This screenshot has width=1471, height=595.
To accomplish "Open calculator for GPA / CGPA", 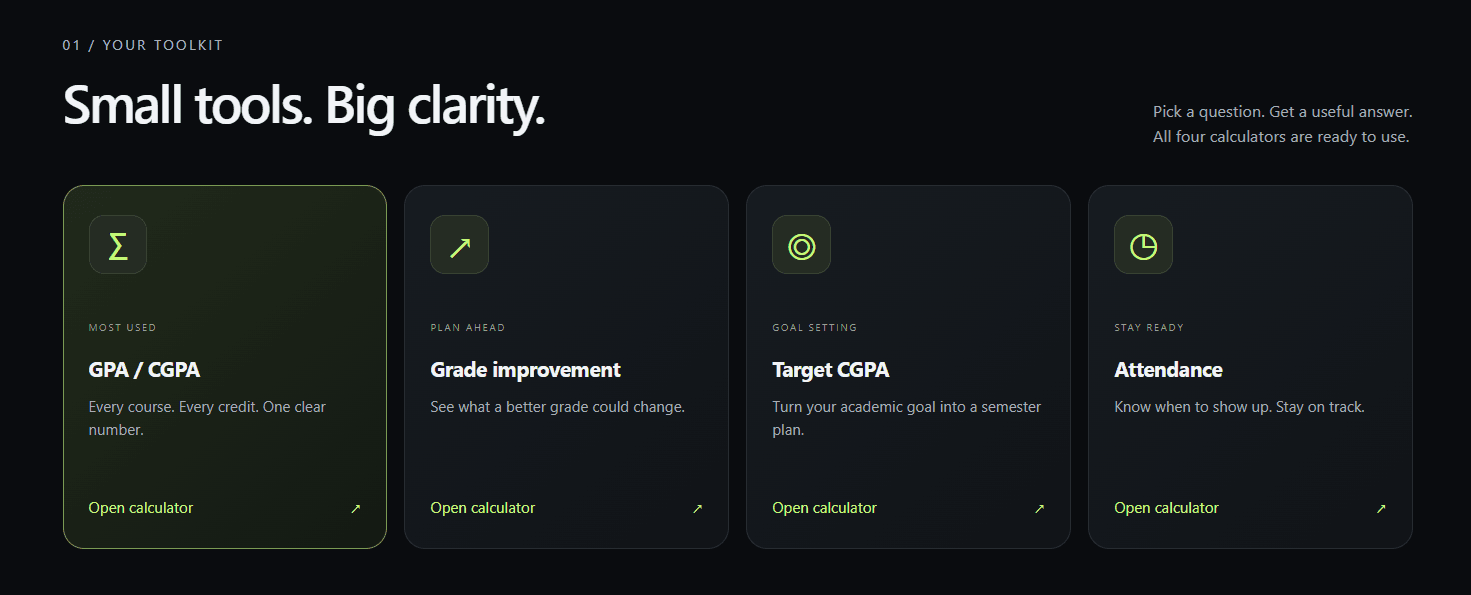I will click(141, 508).
